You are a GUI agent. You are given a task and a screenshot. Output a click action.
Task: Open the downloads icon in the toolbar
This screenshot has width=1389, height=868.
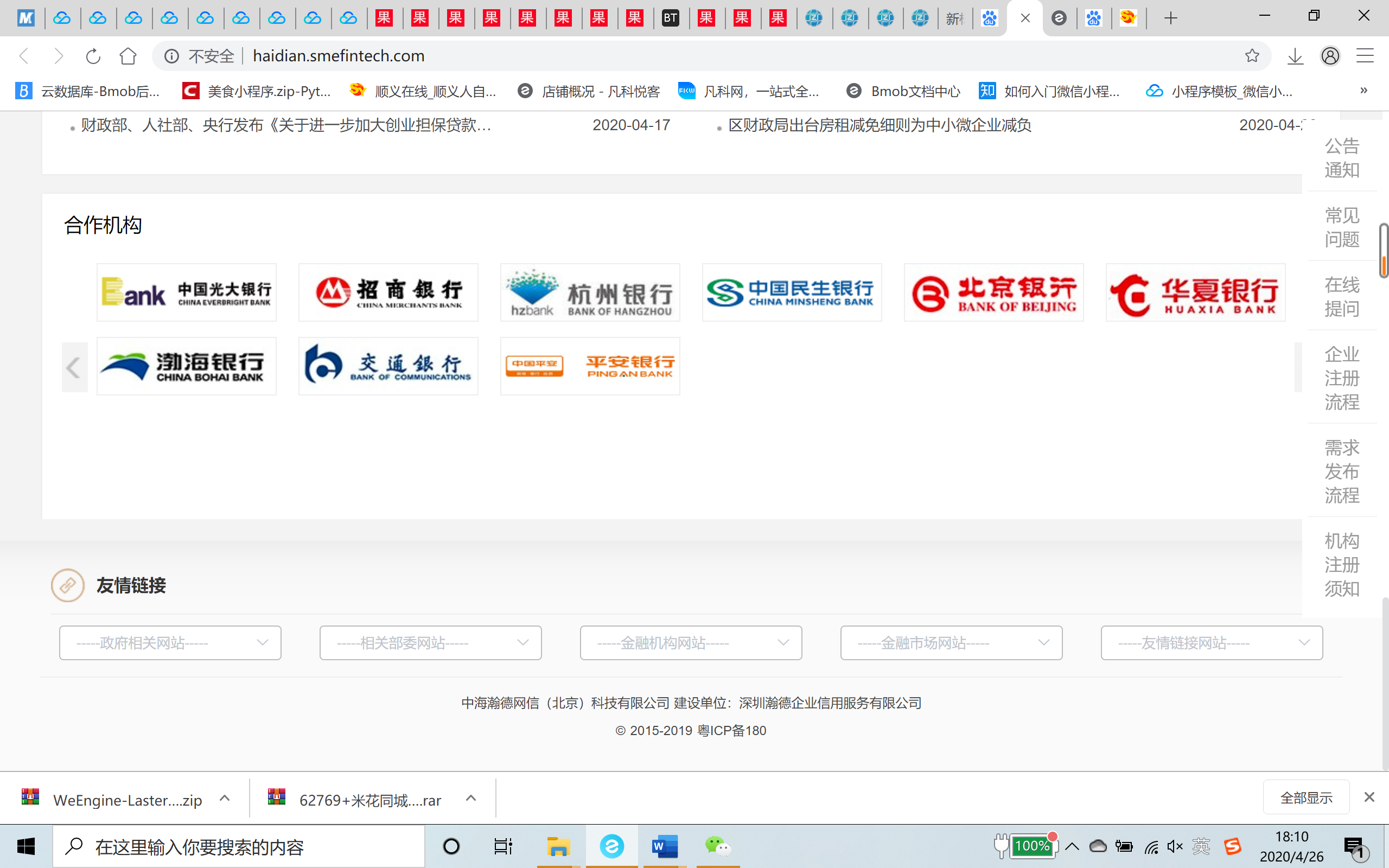point(1296,56)
